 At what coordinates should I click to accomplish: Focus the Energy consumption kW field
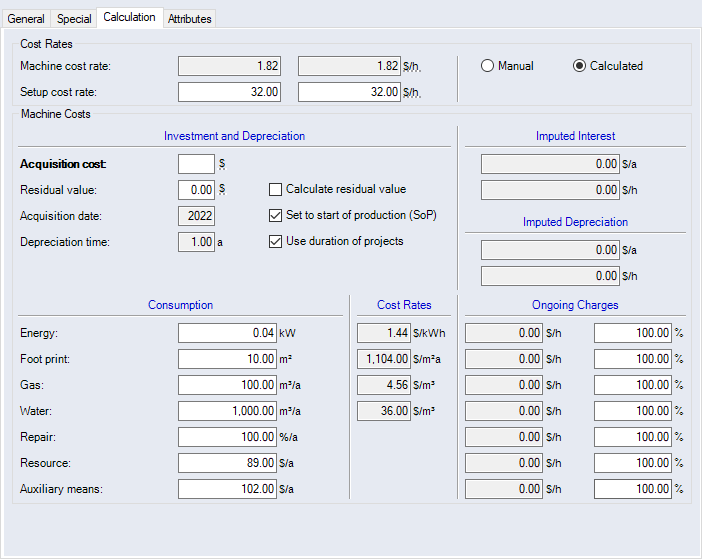click(228, 333)
